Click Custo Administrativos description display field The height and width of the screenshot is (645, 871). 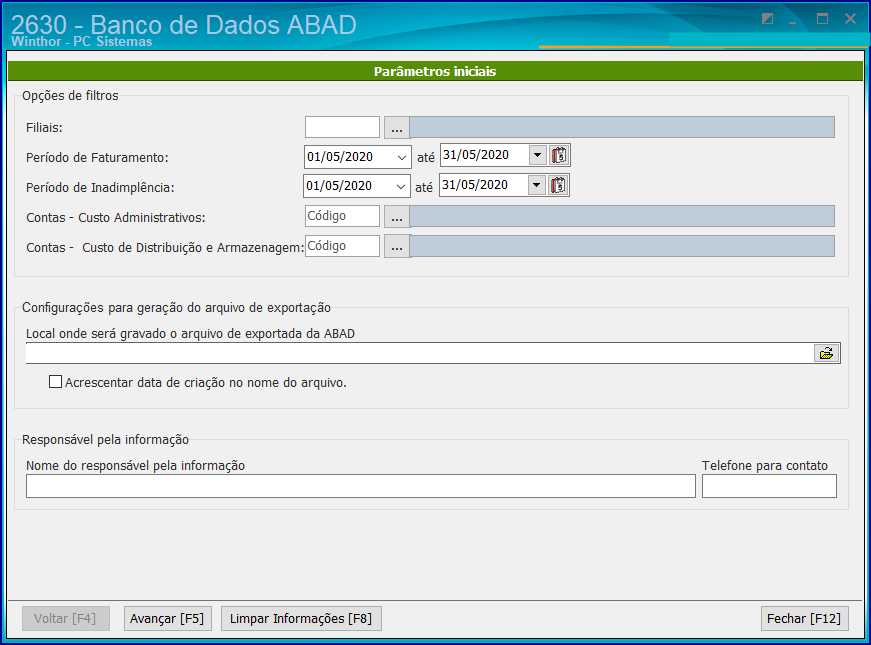[622, 216]
